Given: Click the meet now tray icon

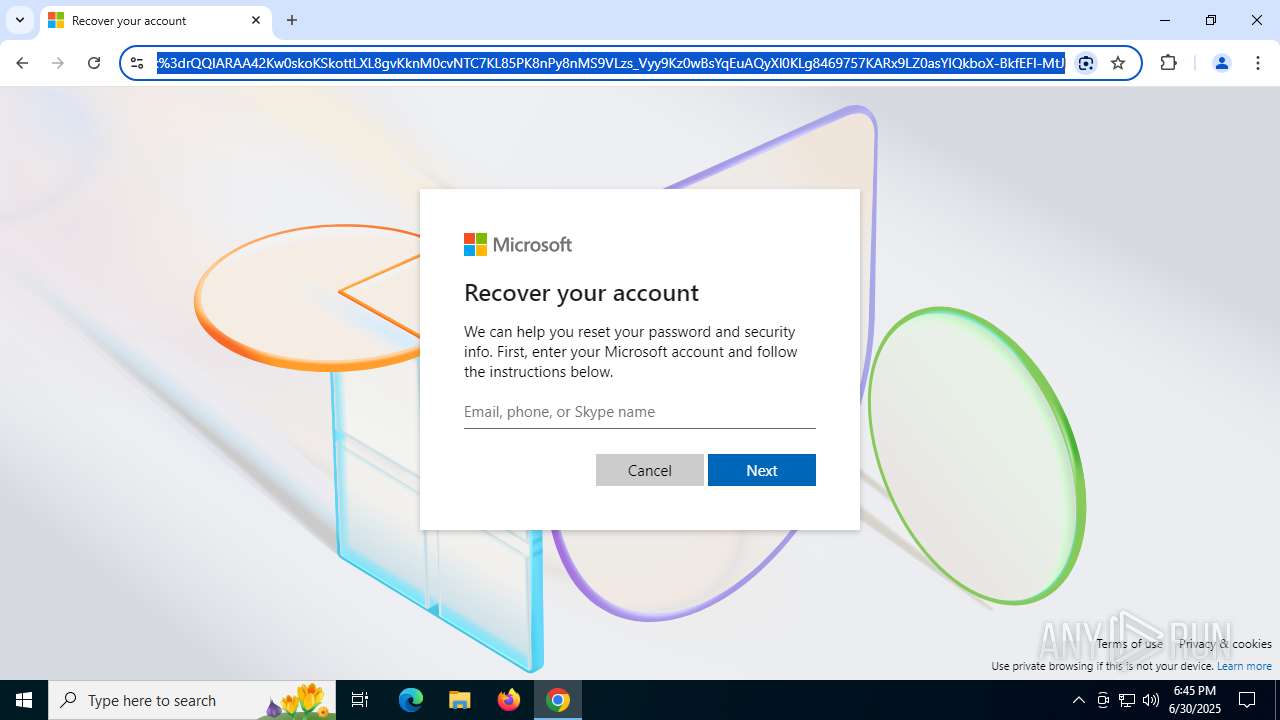Looking at the screenshot, I should [x=1103, y=700].
